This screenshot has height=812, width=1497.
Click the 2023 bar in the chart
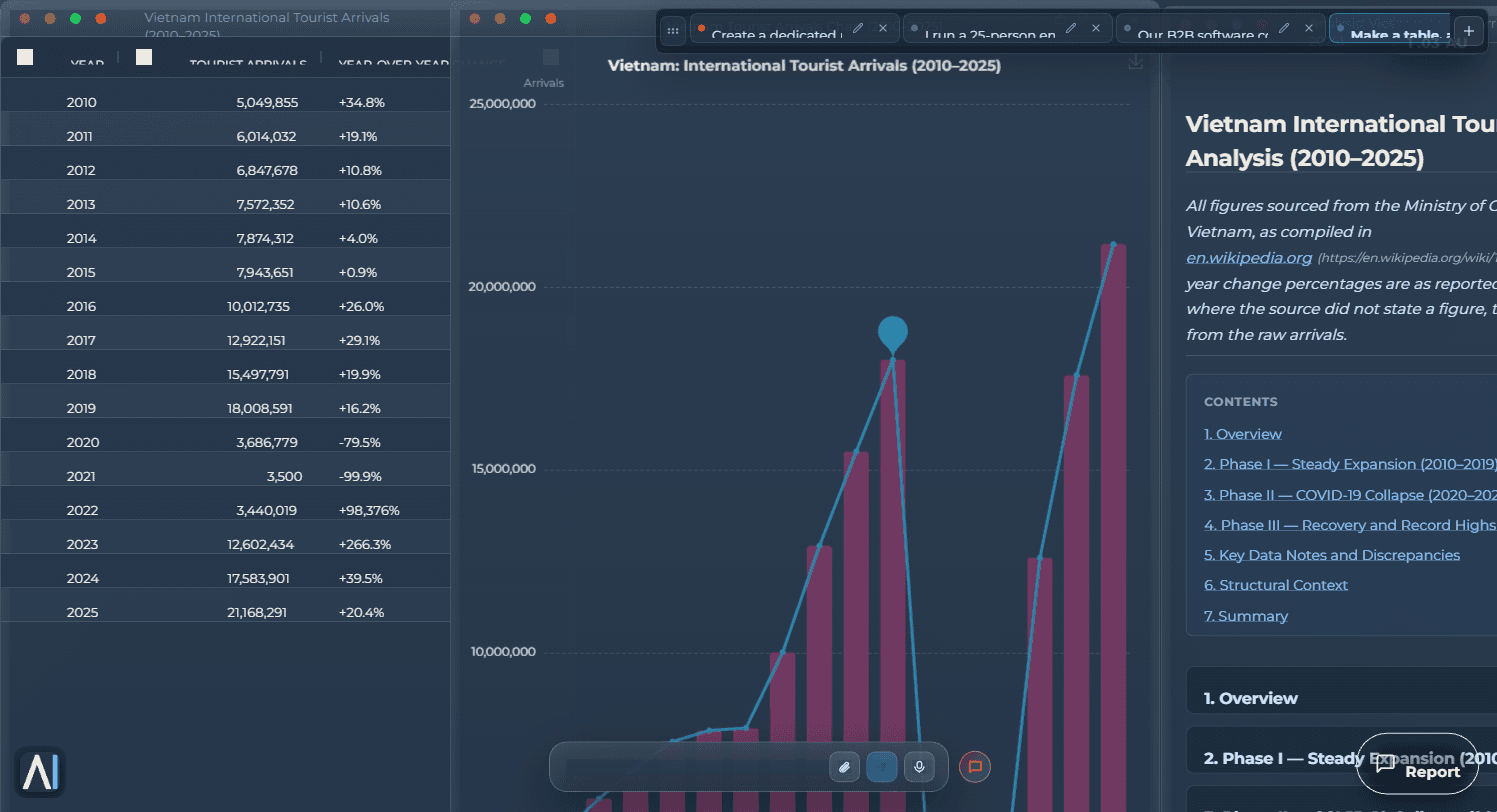(1040, 684)
